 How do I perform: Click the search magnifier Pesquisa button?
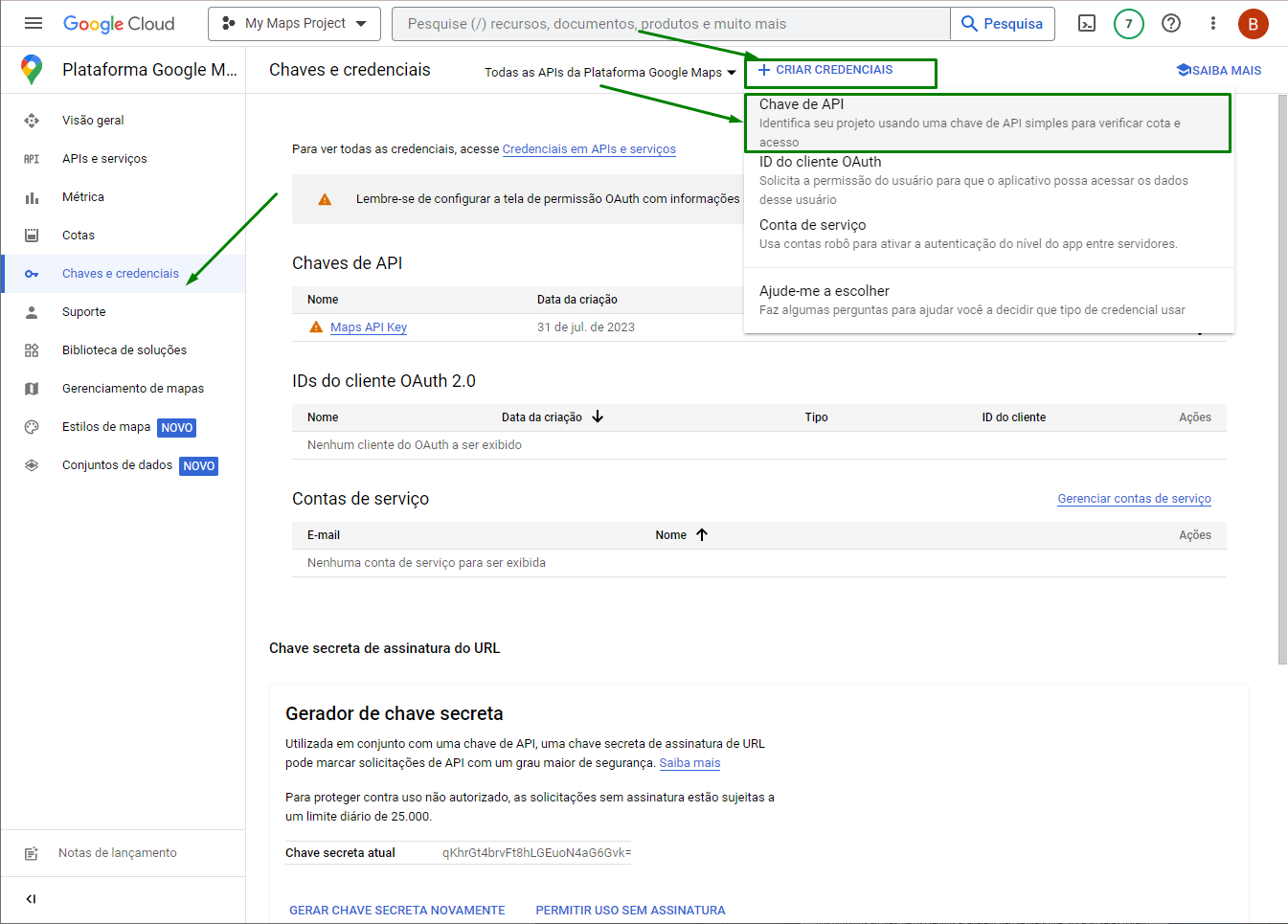(1002, 24)
